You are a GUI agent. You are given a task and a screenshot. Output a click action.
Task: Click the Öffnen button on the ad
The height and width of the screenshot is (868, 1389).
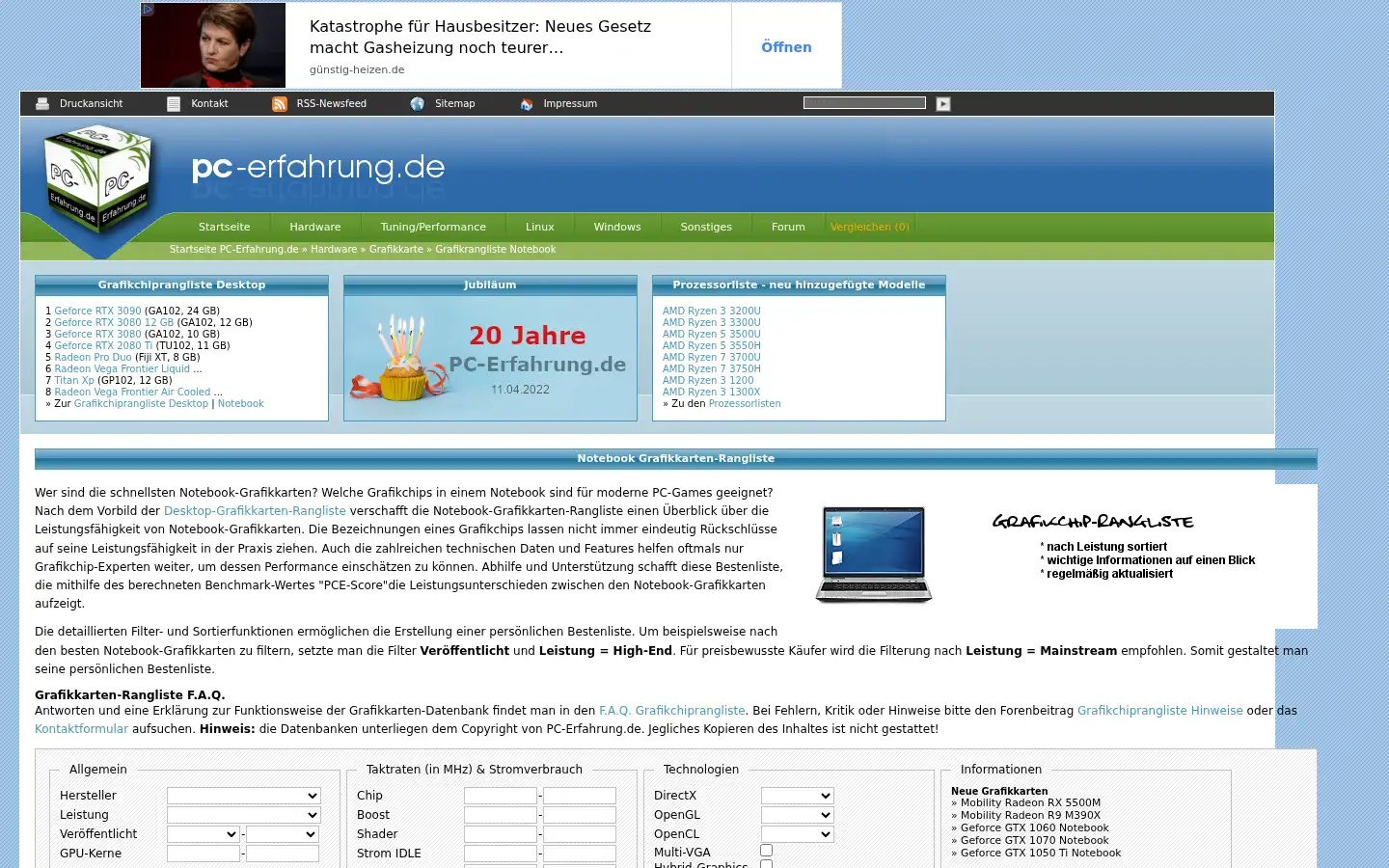click(786, 46)
